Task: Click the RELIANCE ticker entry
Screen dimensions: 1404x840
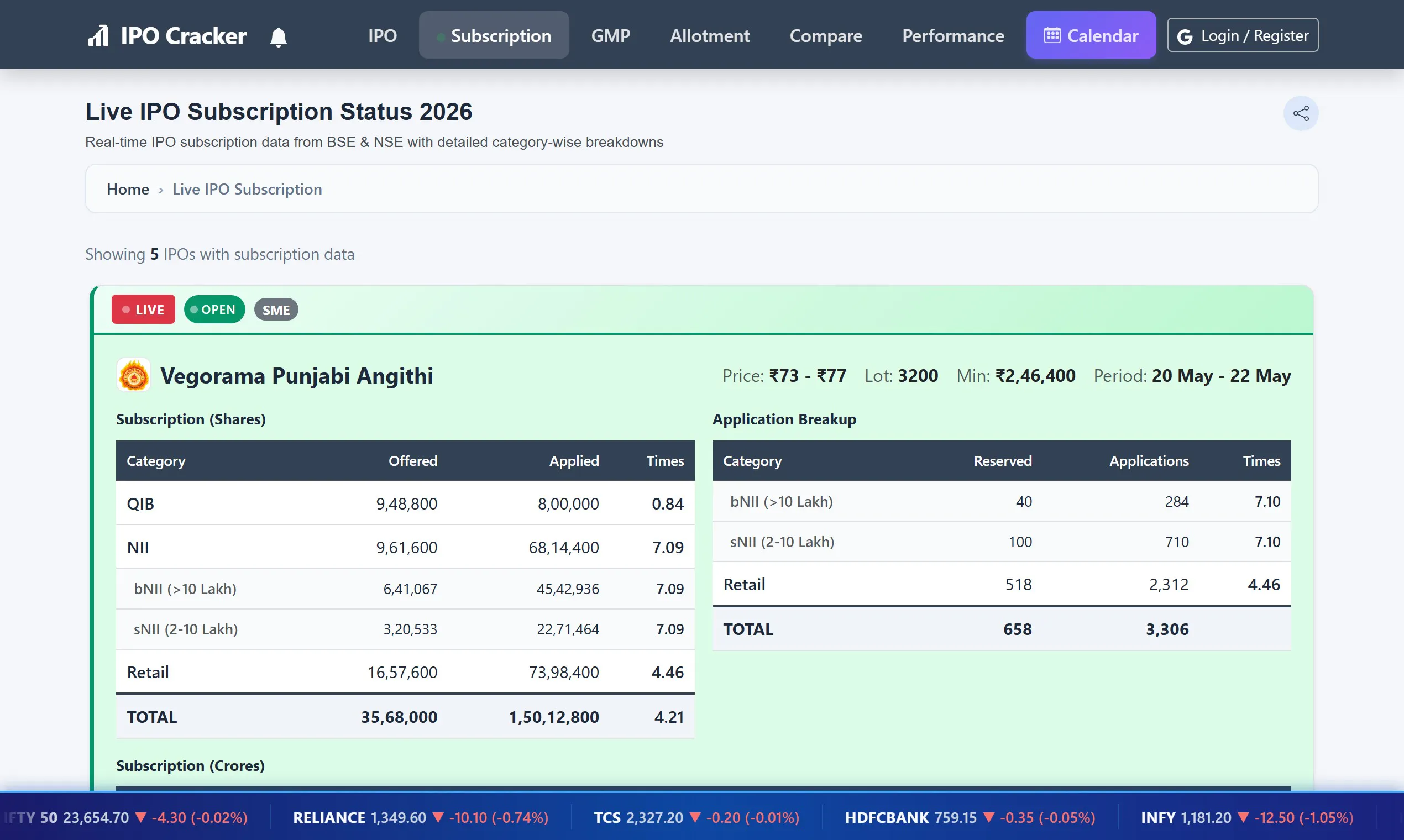Action: 421,817
